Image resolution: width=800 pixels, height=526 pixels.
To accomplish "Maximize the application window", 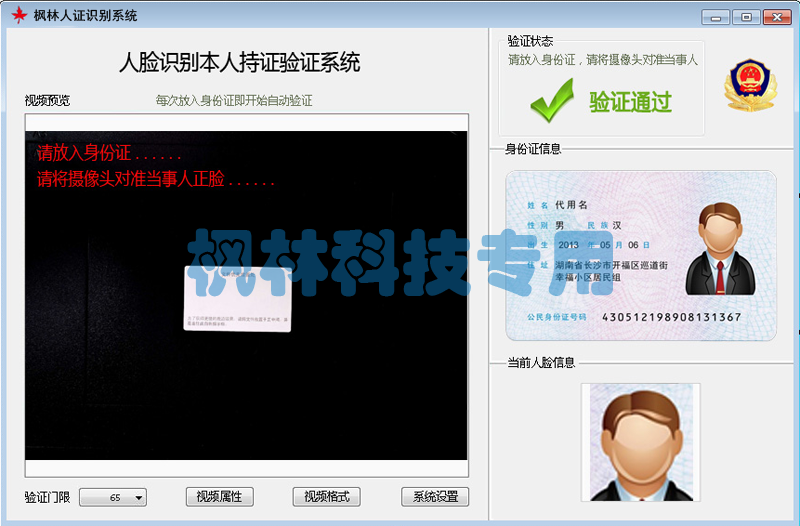I will tap(746, 17).
